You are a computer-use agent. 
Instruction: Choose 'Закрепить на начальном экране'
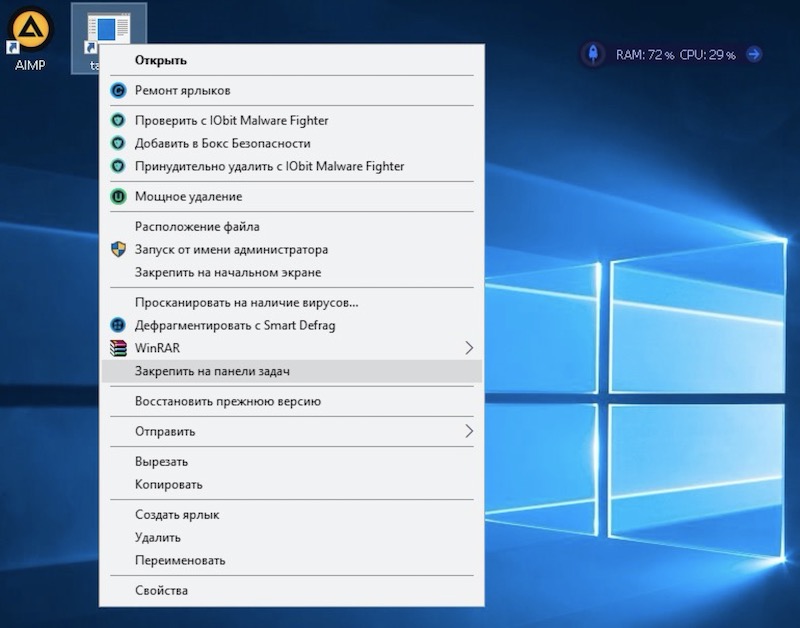click(292, 272)
